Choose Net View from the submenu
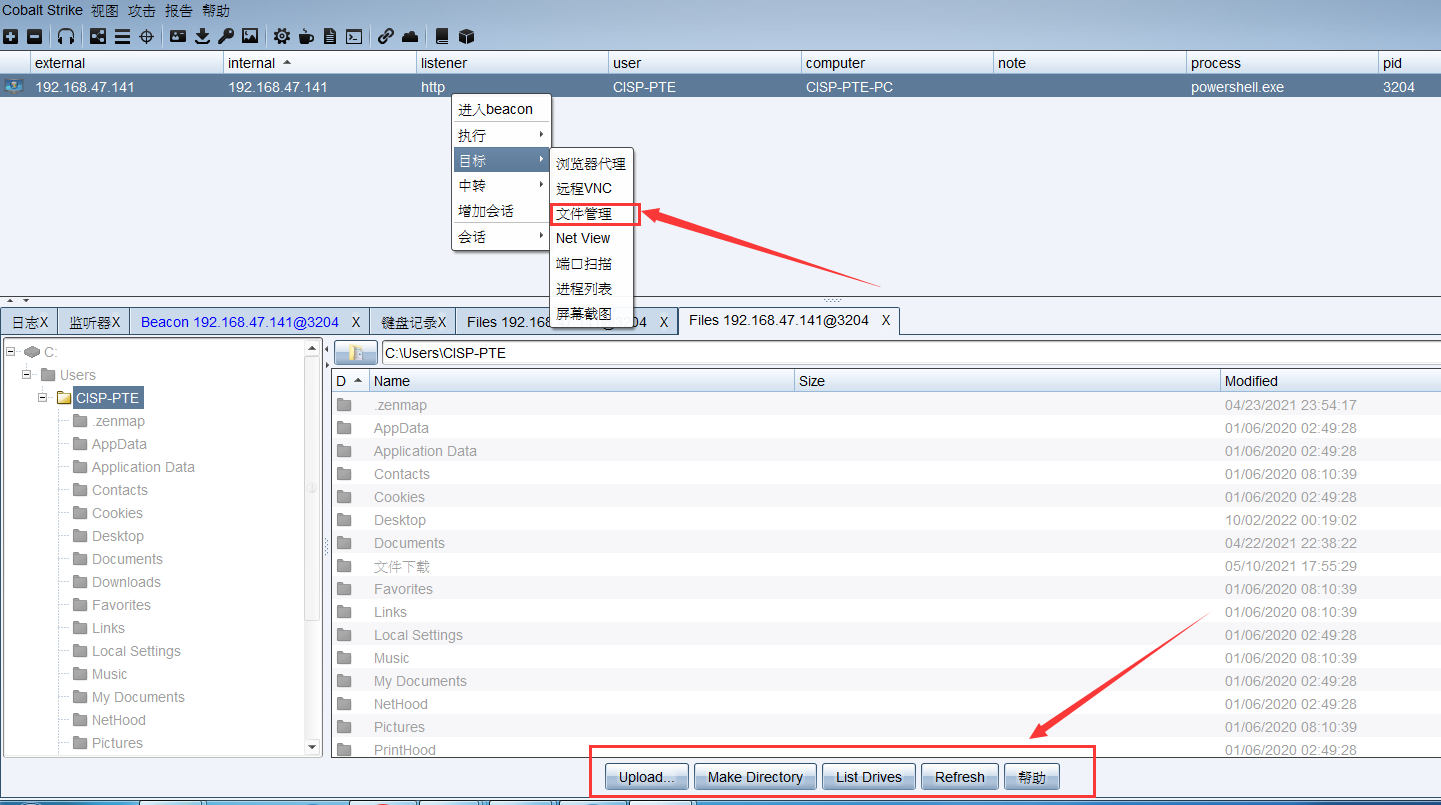The height and width of the screenshot is (805, 1441). pyautogui.click(x=594, y=238)
